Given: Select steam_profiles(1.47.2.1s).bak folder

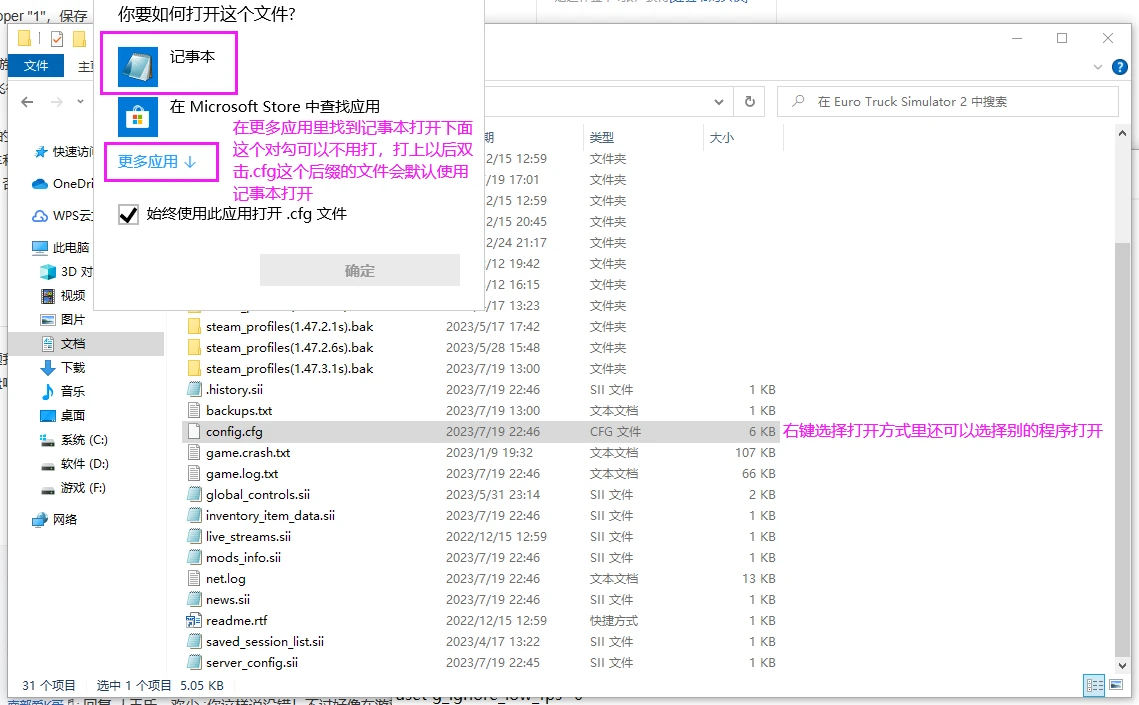Looking at the screenshot, I should (x=289, y=327).
